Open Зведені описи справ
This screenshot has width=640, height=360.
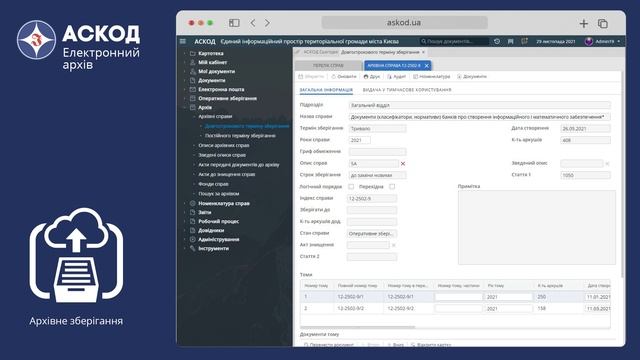222,155
